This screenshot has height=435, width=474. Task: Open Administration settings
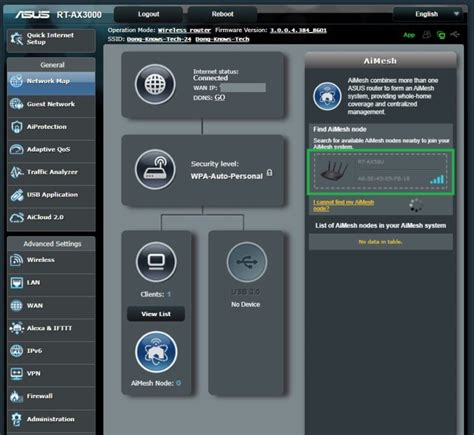coord(51,421)
